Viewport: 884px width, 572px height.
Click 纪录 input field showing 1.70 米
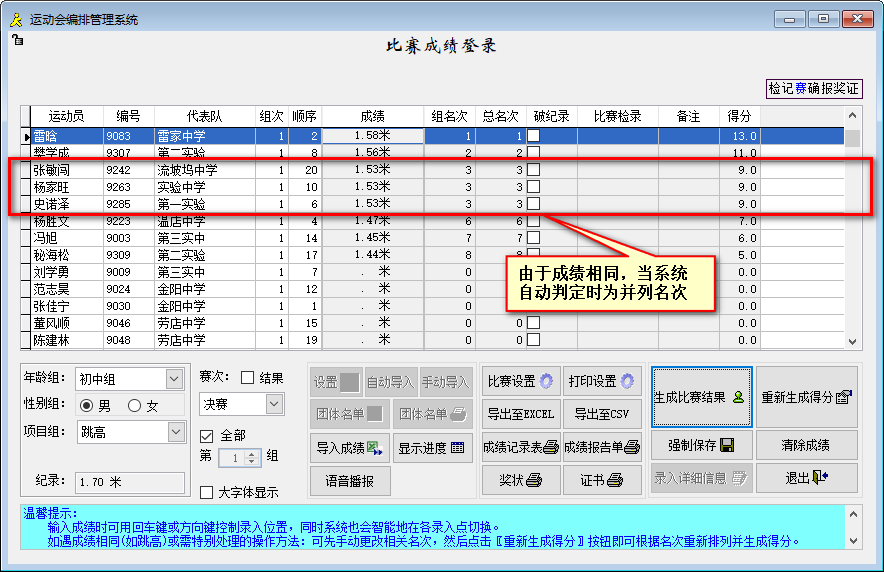coord(130,482)
